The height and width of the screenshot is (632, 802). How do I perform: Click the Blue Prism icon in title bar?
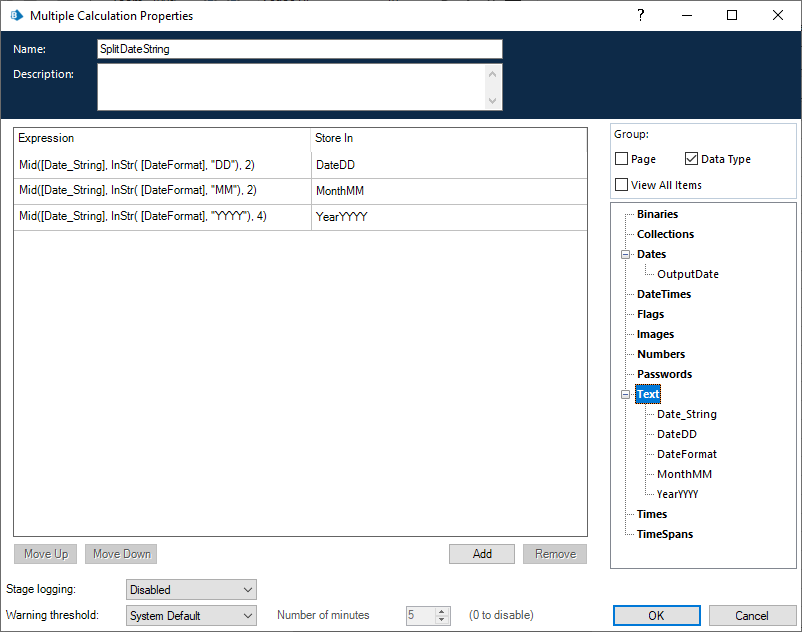tap(15, 16)
